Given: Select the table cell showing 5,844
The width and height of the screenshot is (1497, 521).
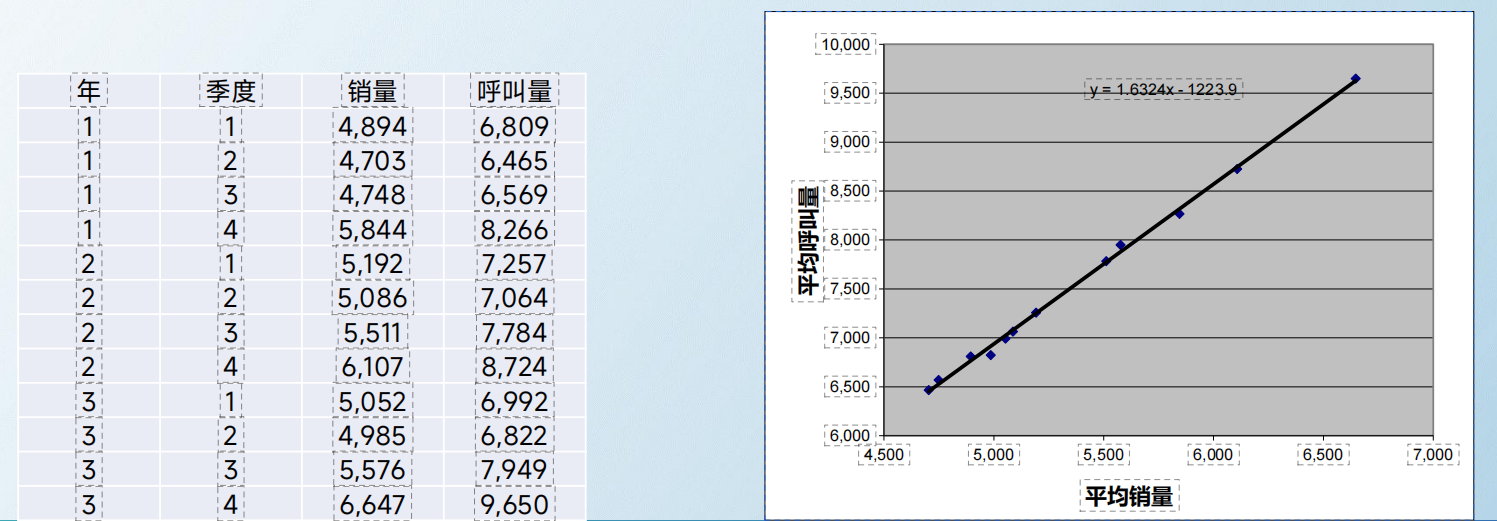Looking at the screenshot, I should (373, 230).
